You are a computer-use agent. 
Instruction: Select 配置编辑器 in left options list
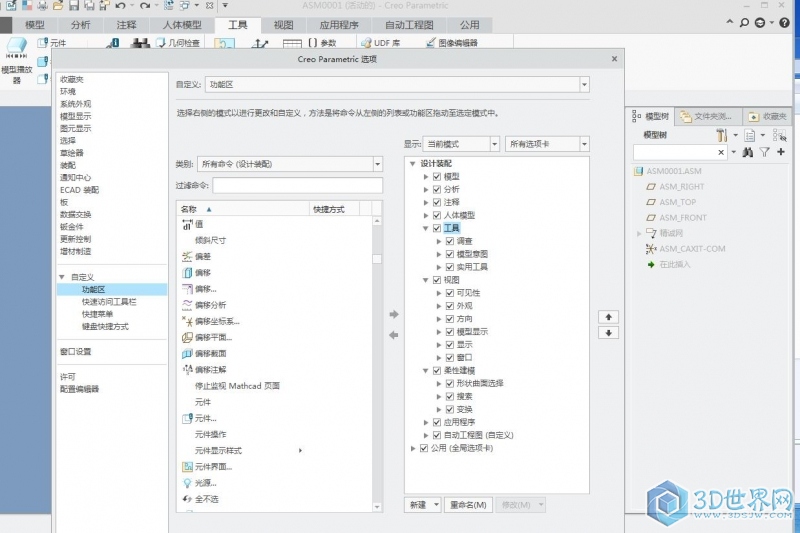(x=80, y=389)
